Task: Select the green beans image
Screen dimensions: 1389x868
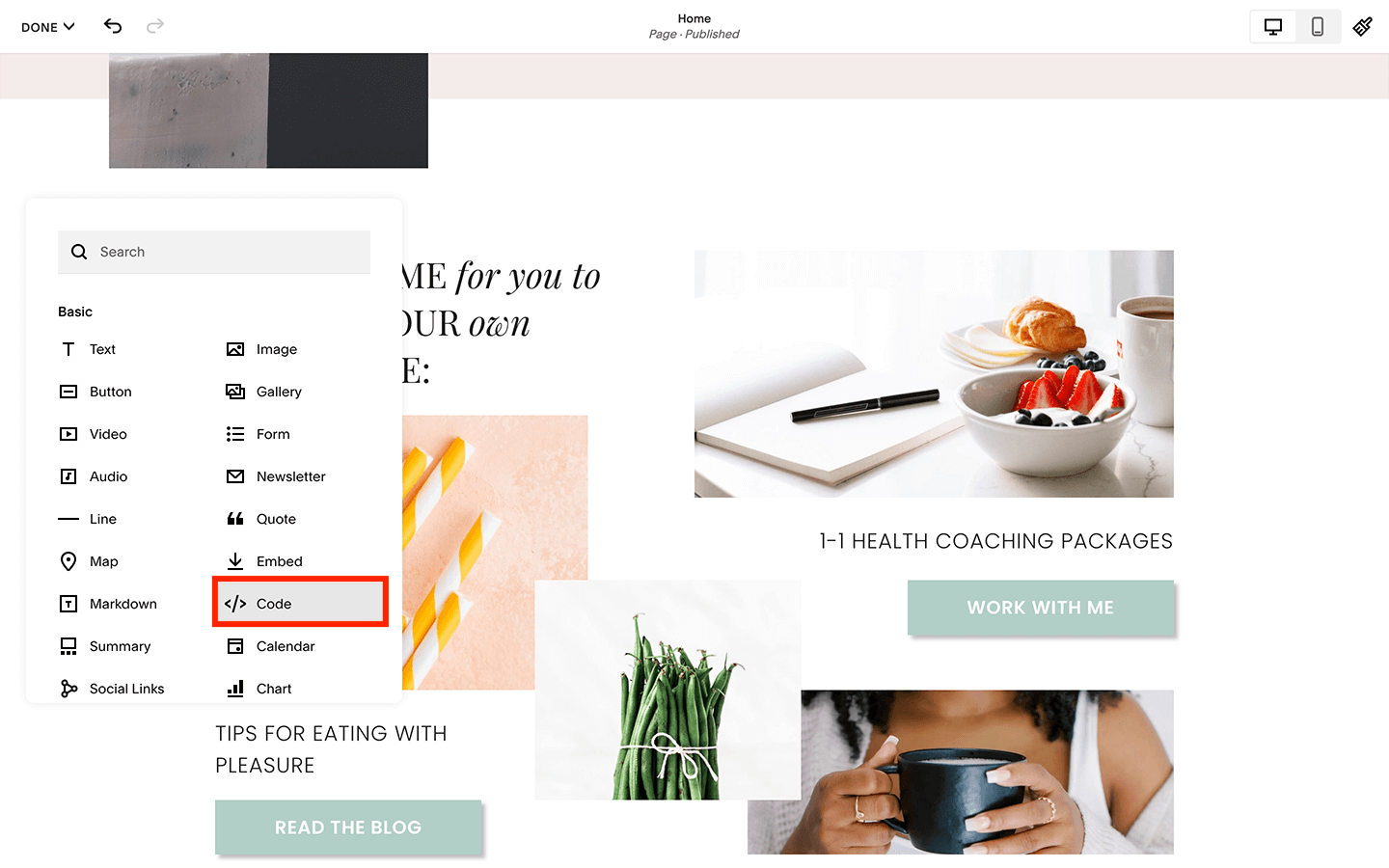Action: [x=667, y=690]
